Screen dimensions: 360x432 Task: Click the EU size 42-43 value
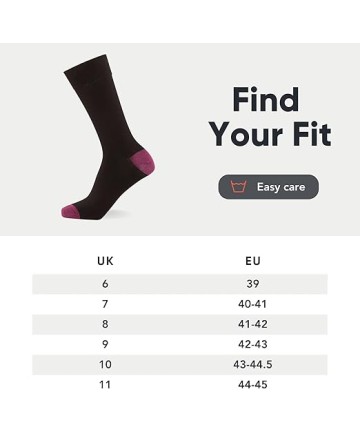253,344
